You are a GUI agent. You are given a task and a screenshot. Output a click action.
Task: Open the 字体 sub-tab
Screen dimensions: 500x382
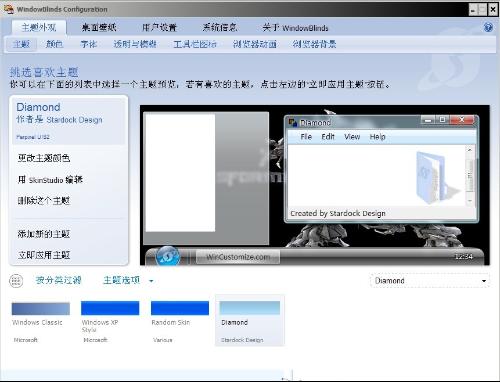[x=88, y=44]
